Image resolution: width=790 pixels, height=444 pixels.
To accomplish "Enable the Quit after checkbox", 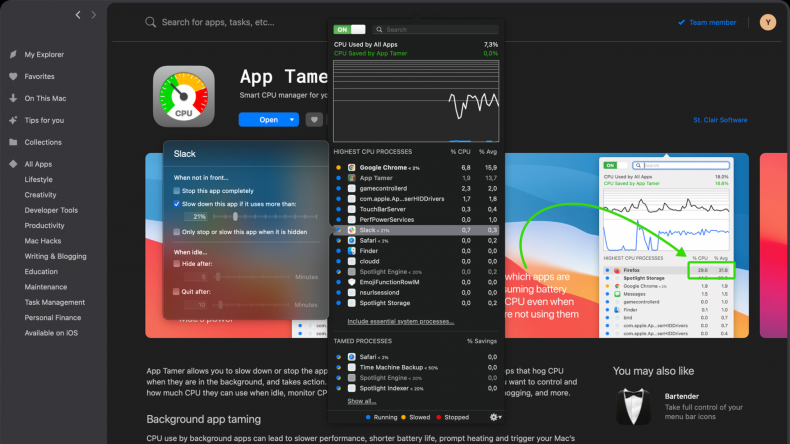I will click(x=176, y=291).
